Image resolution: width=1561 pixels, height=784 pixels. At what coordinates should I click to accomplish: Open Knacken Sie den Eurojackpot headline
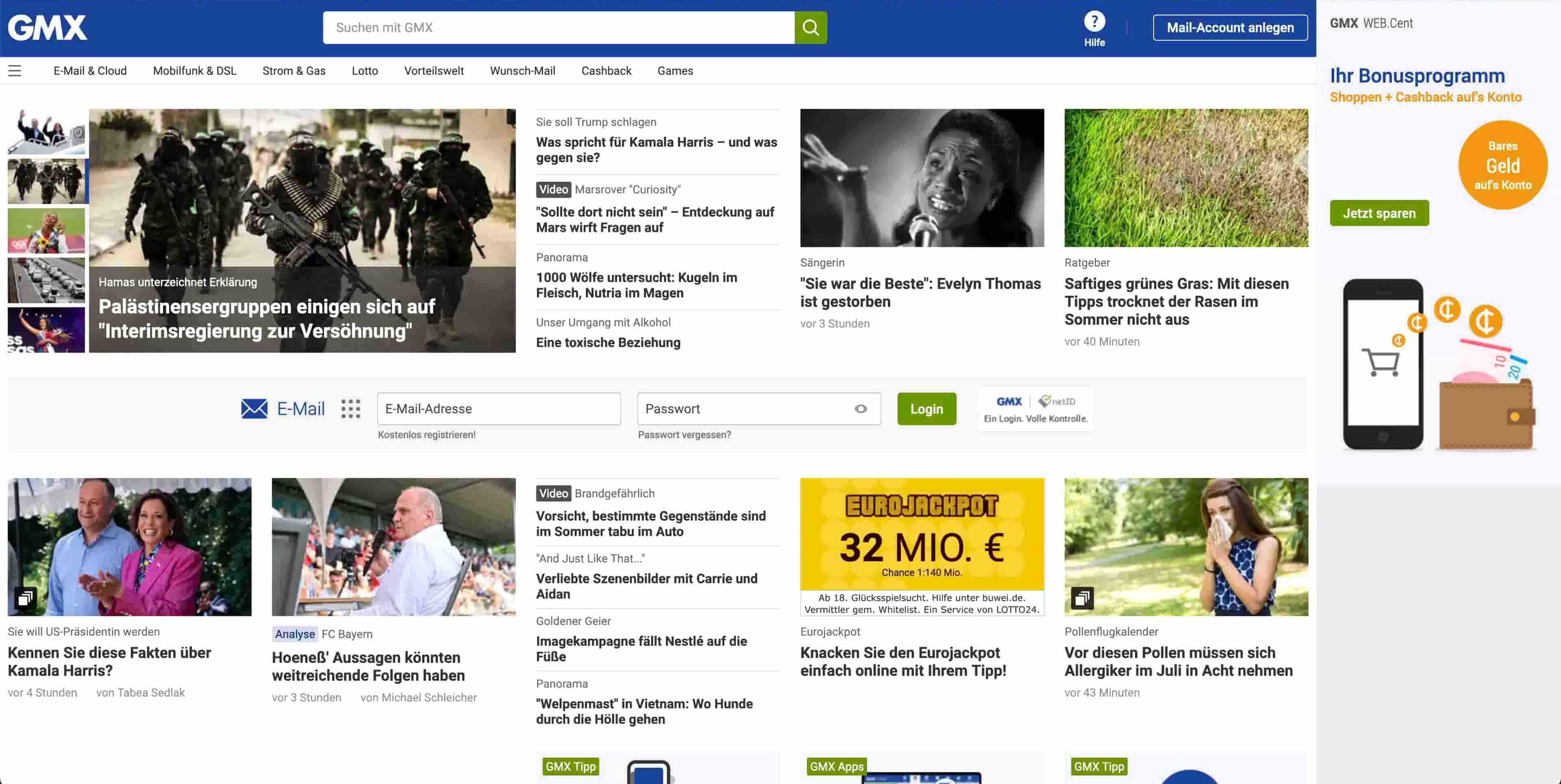click(x=903, y=662)
